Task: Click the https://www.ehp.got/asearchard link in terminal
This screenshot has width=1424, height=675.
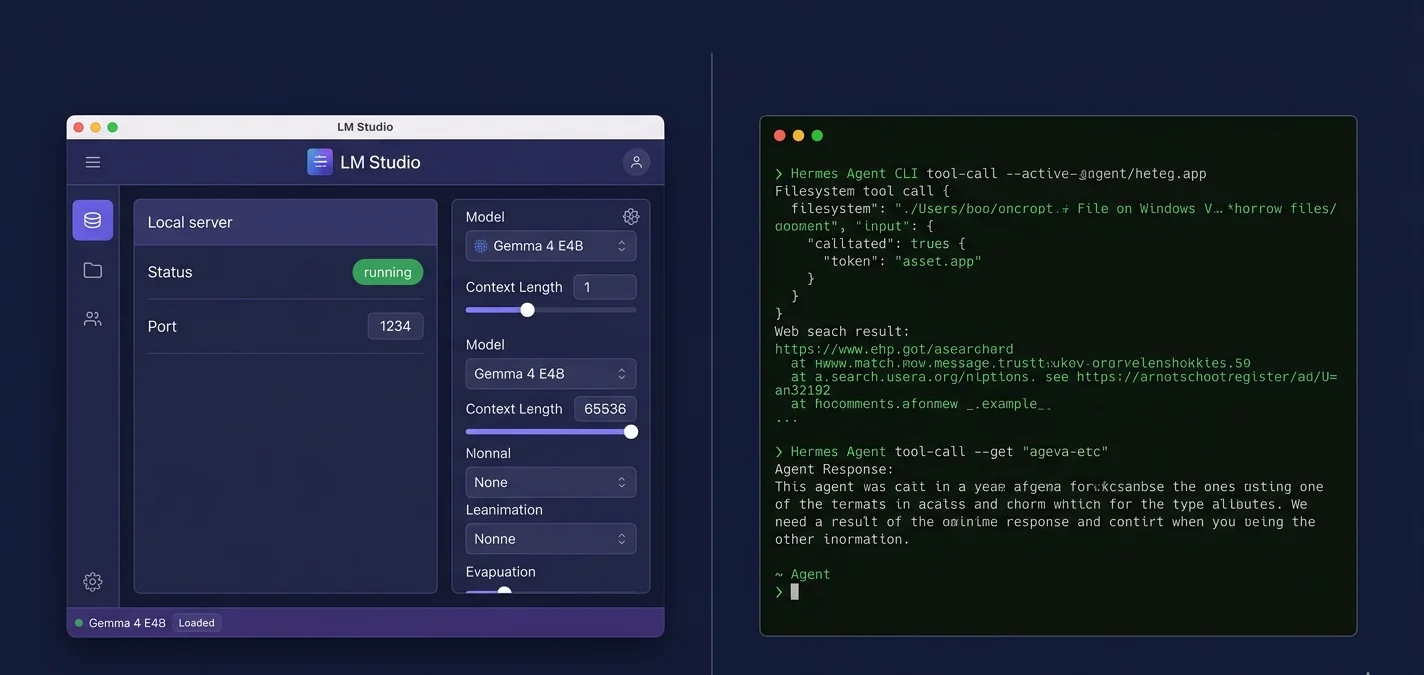Action: (x=894, y=349)
